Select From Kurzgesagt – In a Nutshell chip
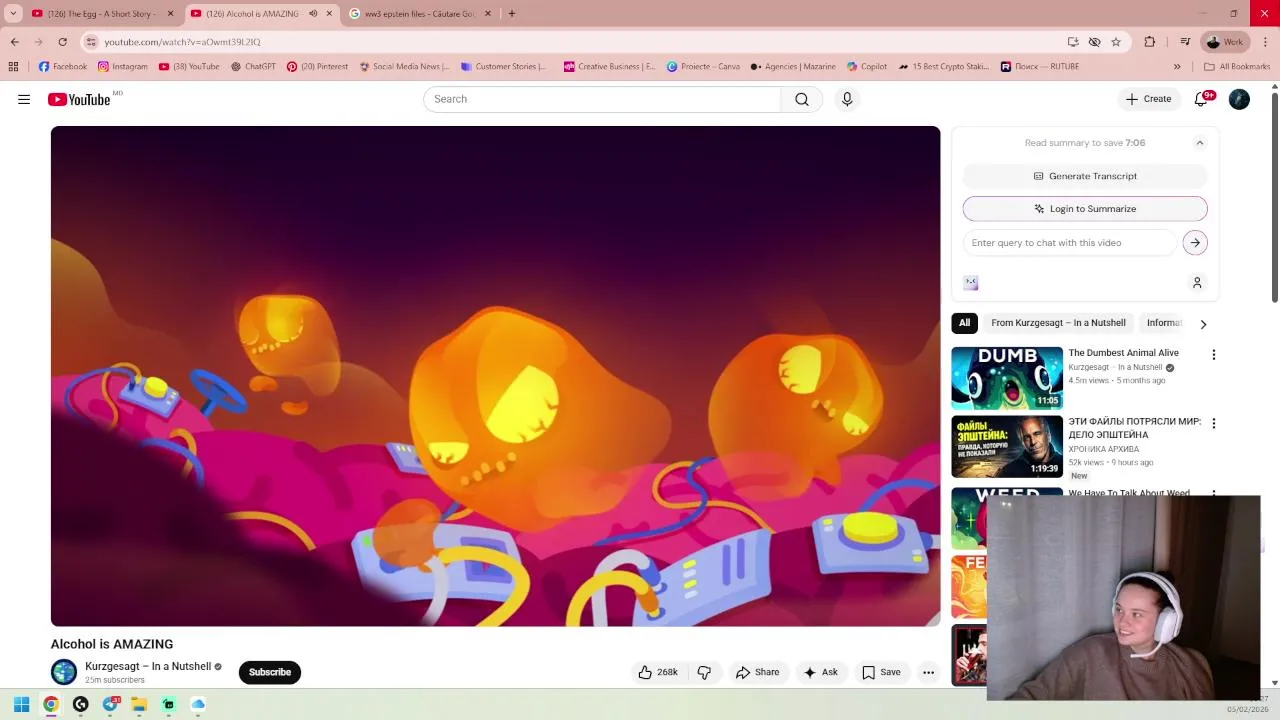Screen dimensions: 1280x720 [1058, 323]
